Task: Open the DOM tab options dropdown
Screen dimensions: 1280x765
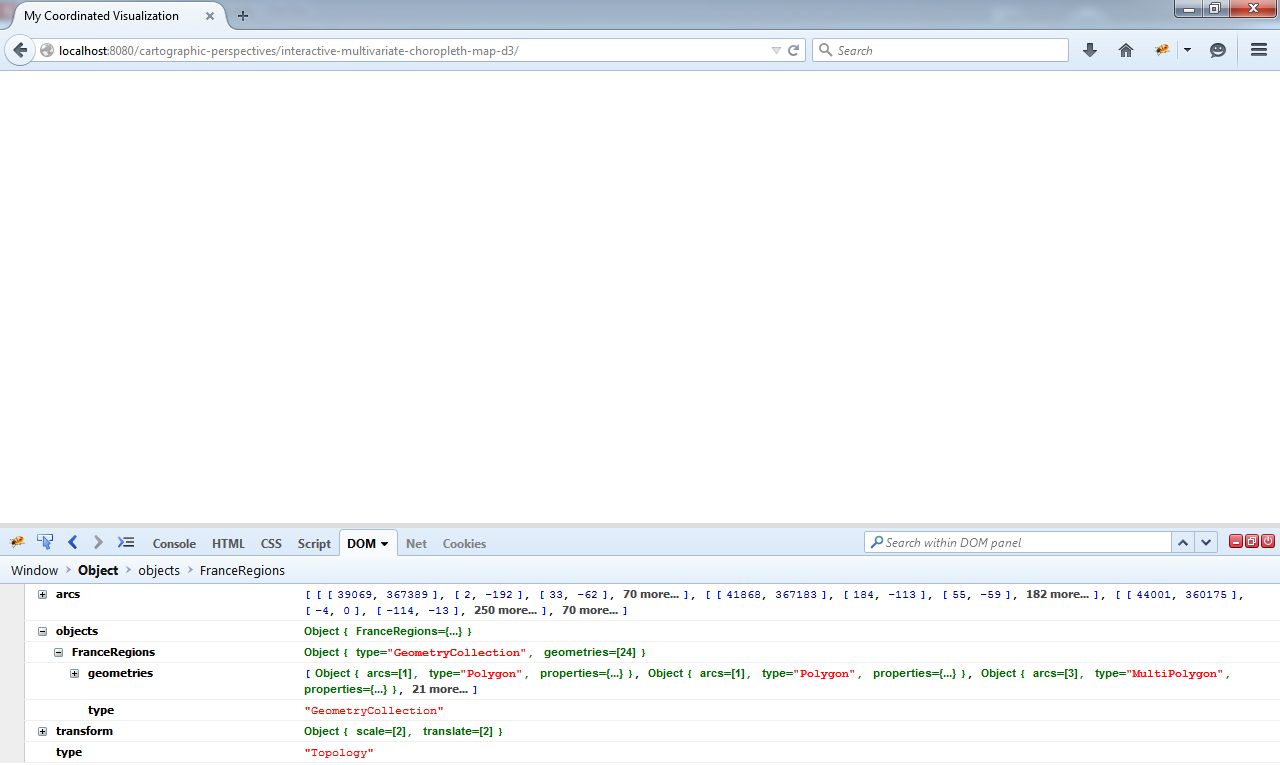Action: [x=385, y=544]
